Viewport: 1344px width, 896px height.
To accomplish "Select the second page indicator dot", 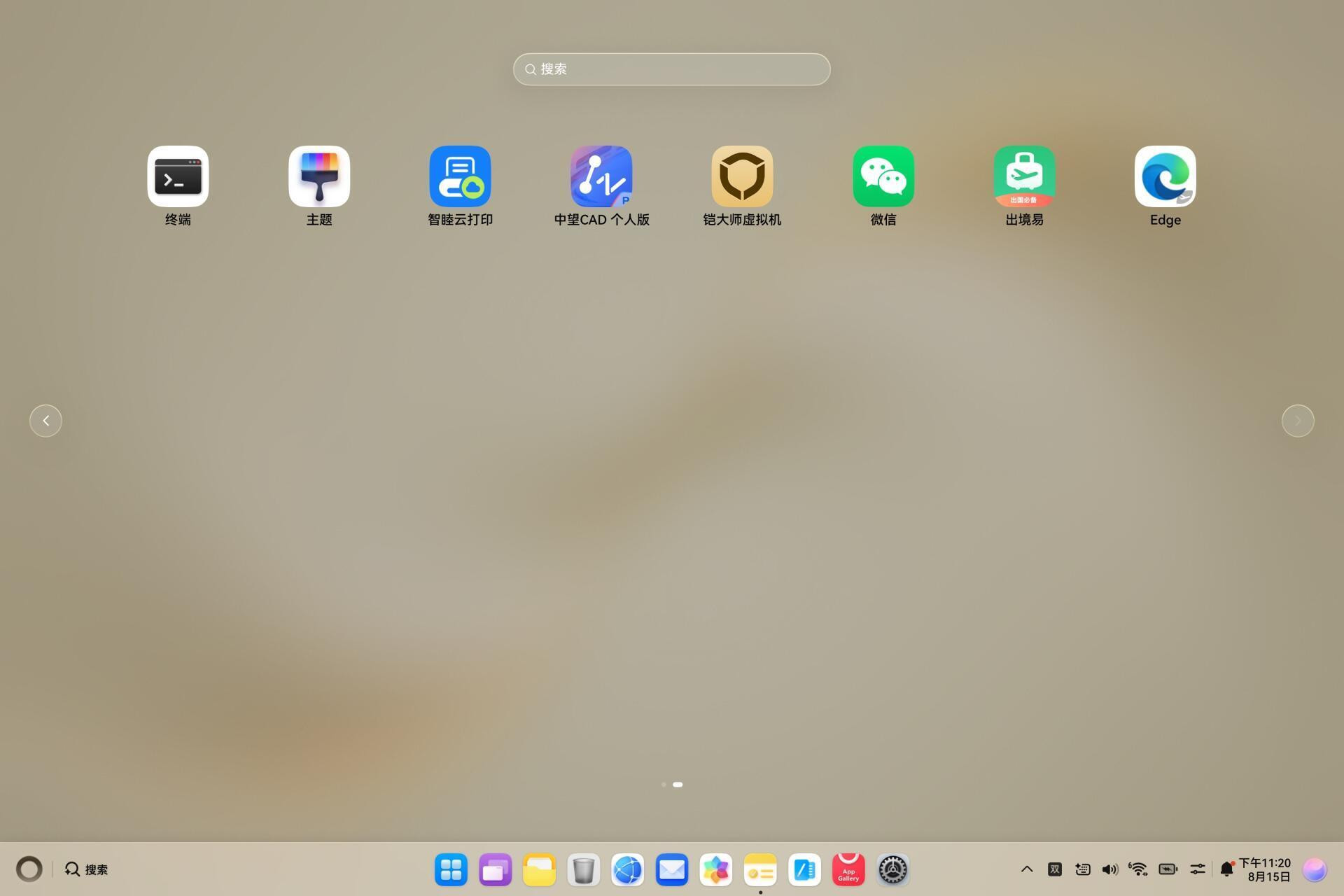I will pos(678,785).
